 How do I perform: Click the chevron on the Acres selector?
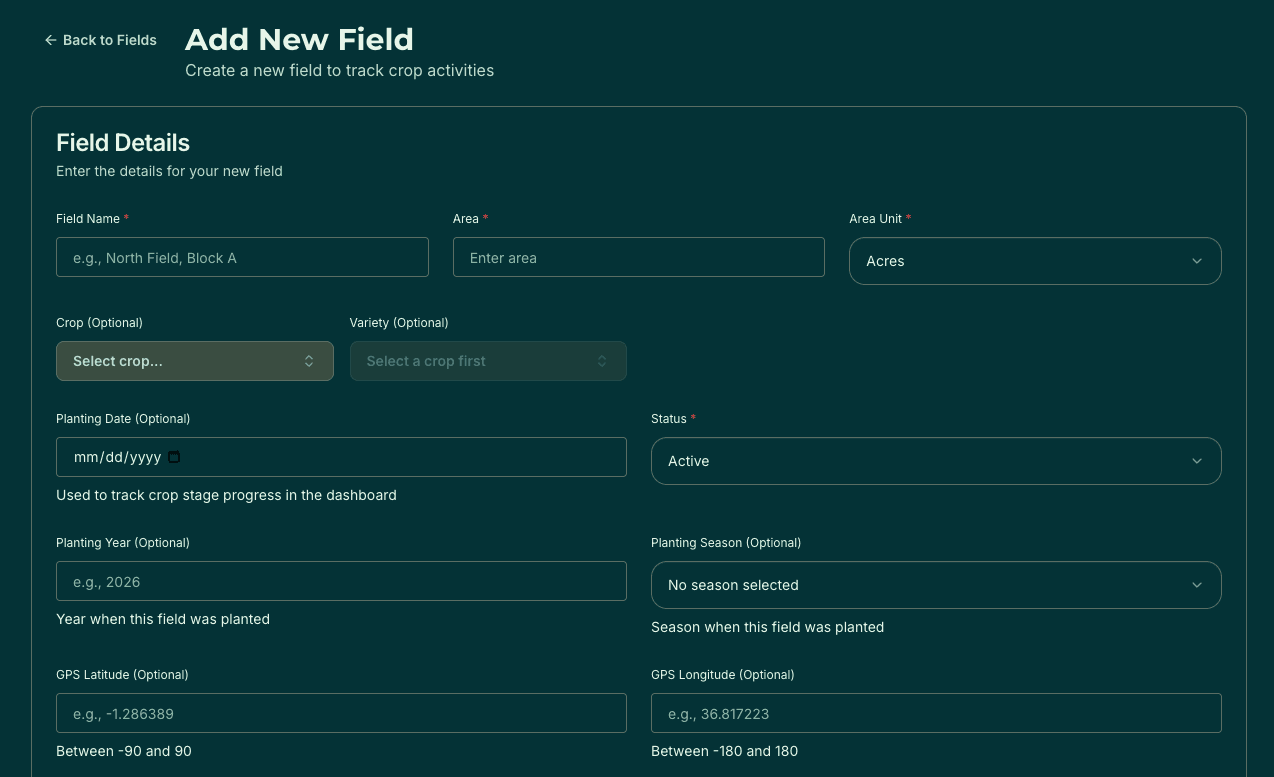coord(1197,261)
